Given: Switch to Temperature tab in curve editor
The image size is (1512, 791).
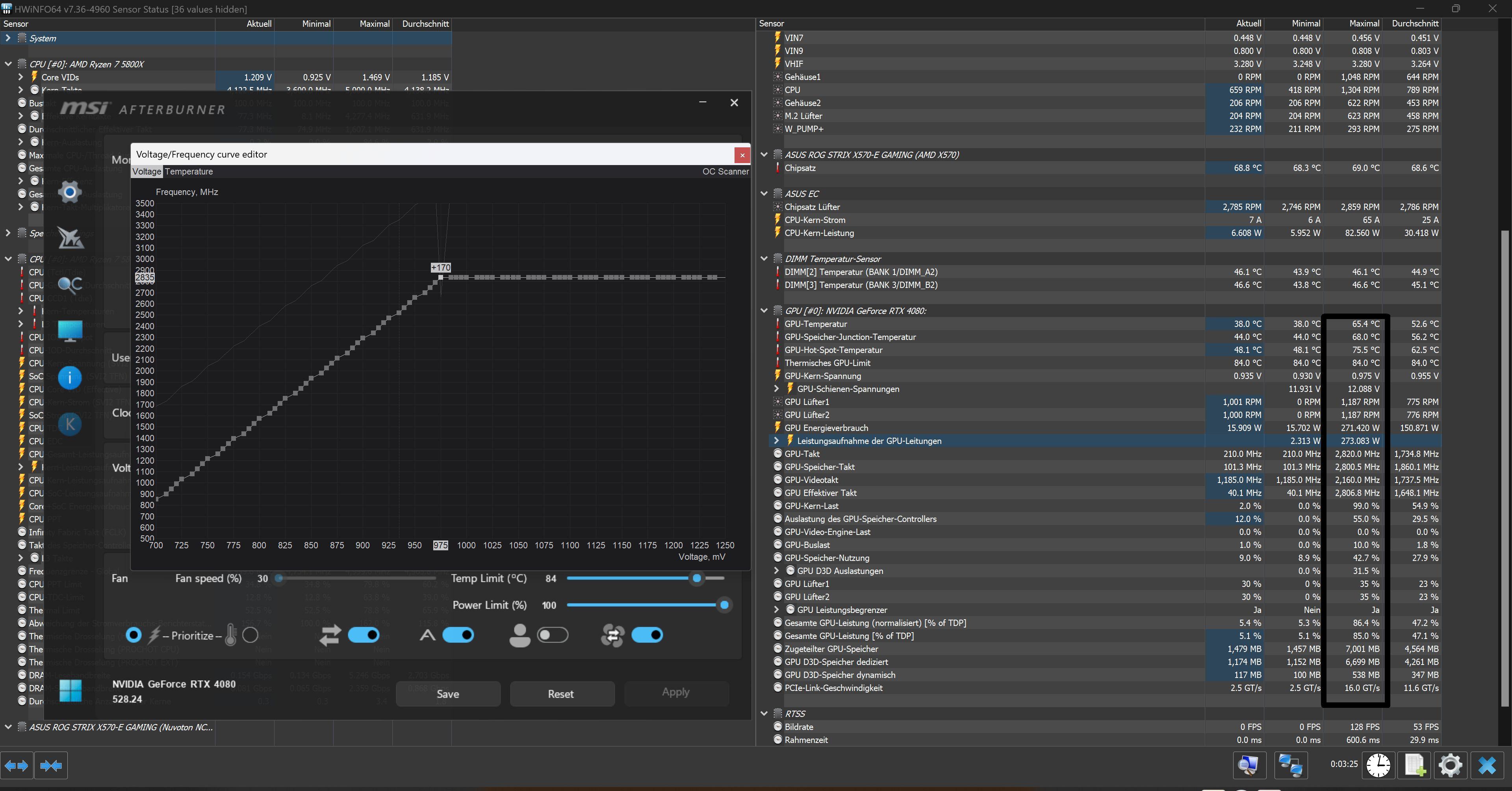Looking at the screenshot, I should coord(188,171).
